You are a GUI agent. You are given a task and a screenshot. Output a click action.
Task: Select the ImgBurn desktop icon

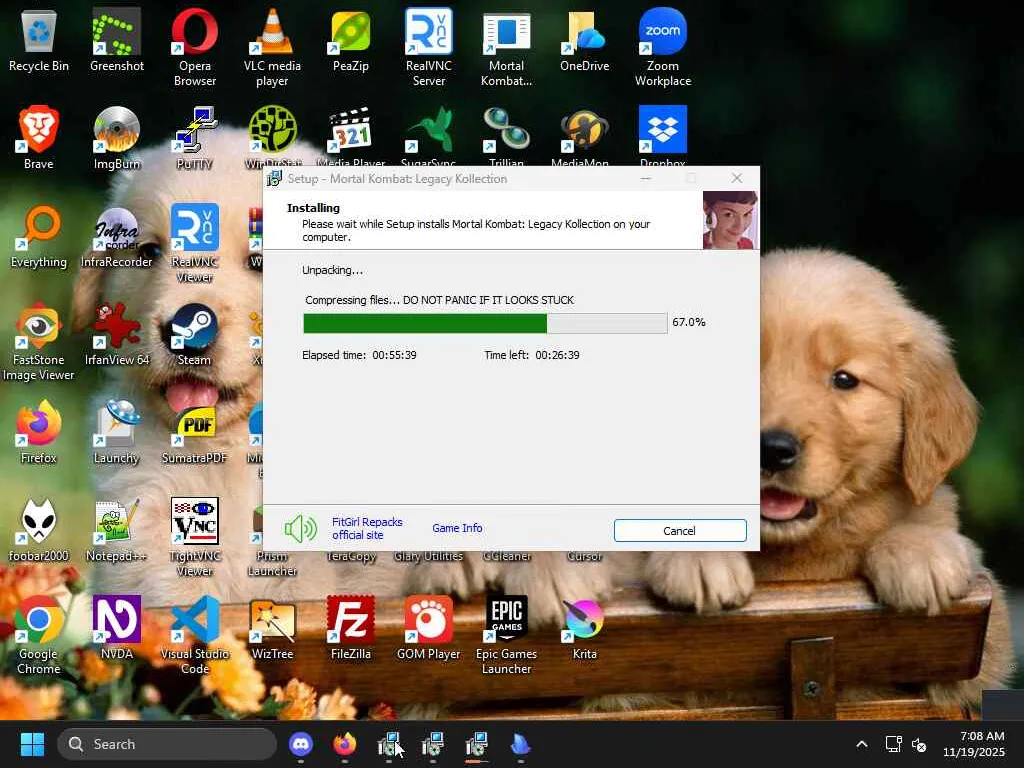coord(116,138)
